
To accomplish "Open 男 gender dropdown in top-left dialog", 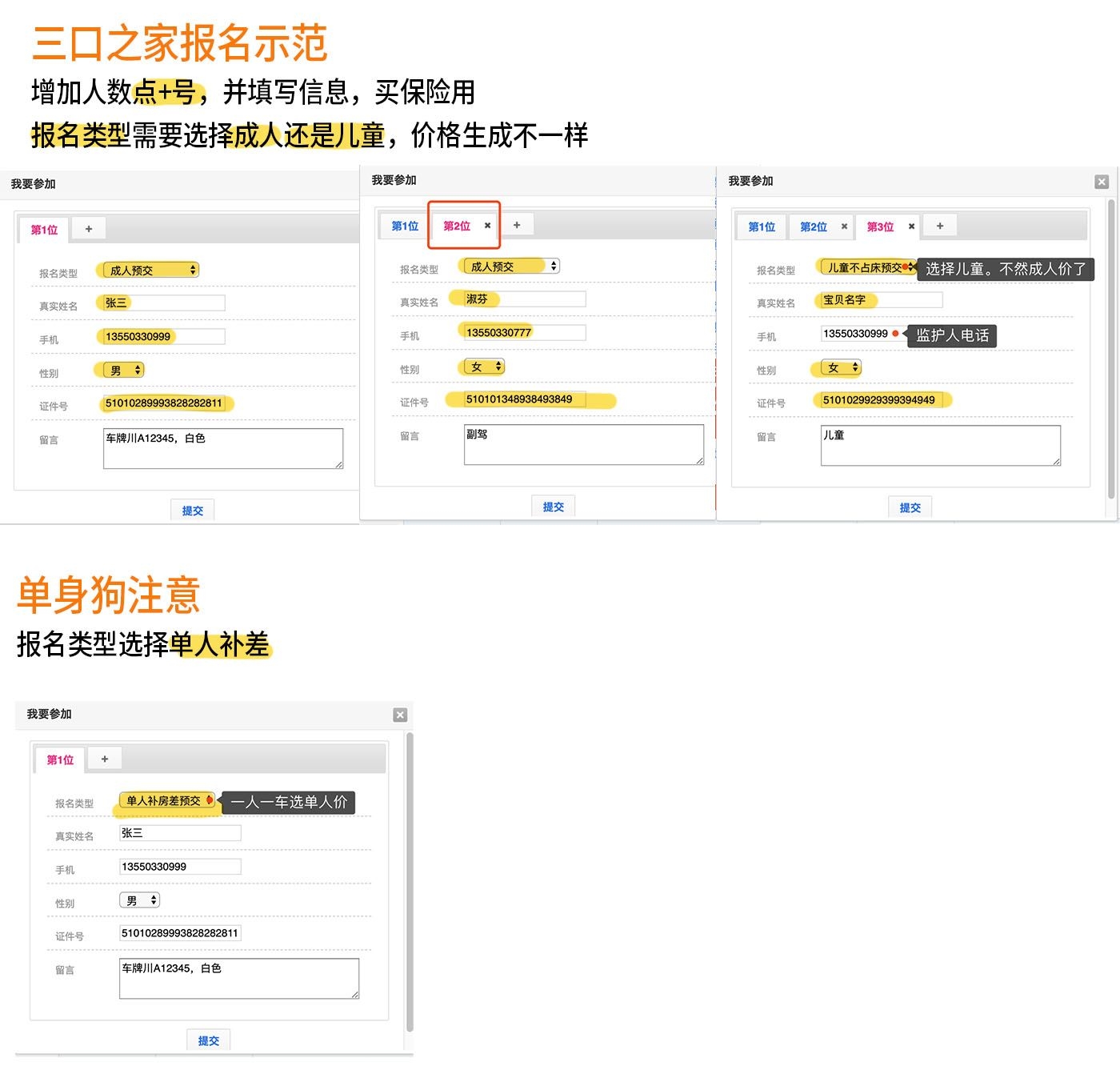I will coord(124,371).
